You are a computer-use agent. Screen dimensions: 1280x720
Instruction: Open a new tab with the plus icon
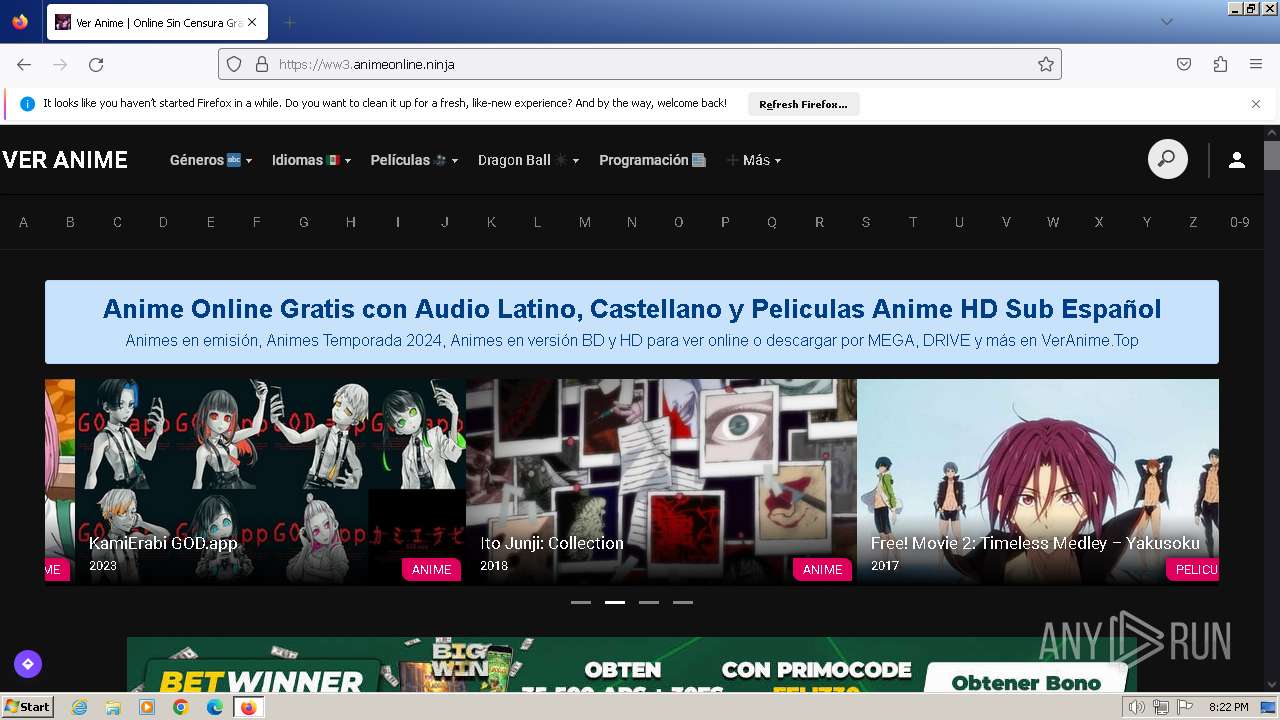click(290, 22)
